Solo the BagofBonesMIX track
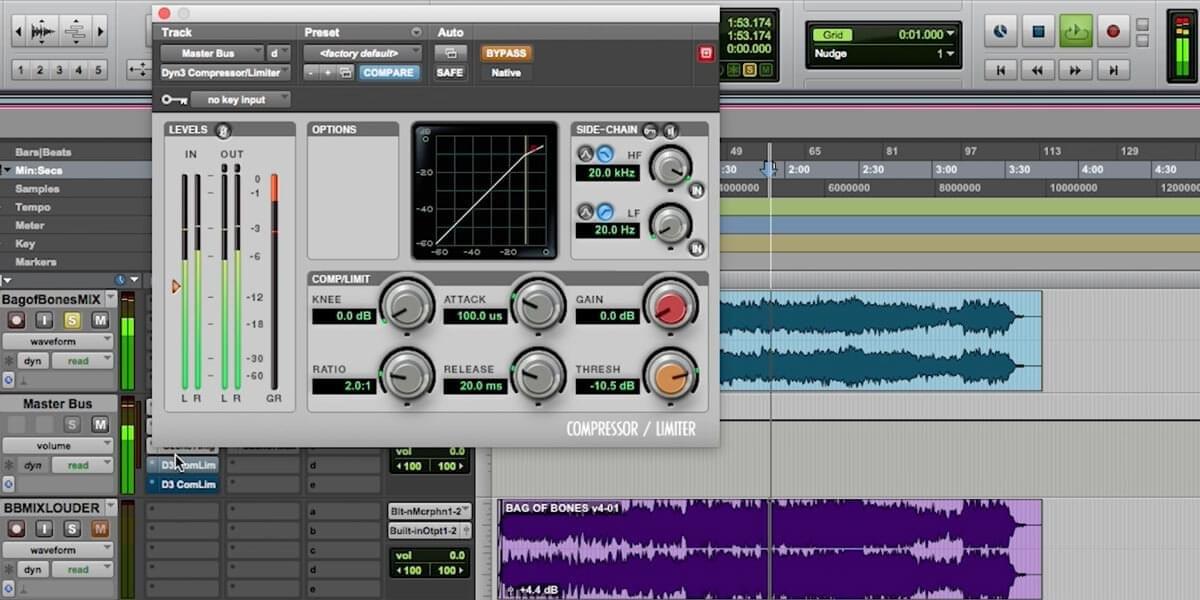Image resolution: width=1200 pixels, height=600 pixels. 70,319
